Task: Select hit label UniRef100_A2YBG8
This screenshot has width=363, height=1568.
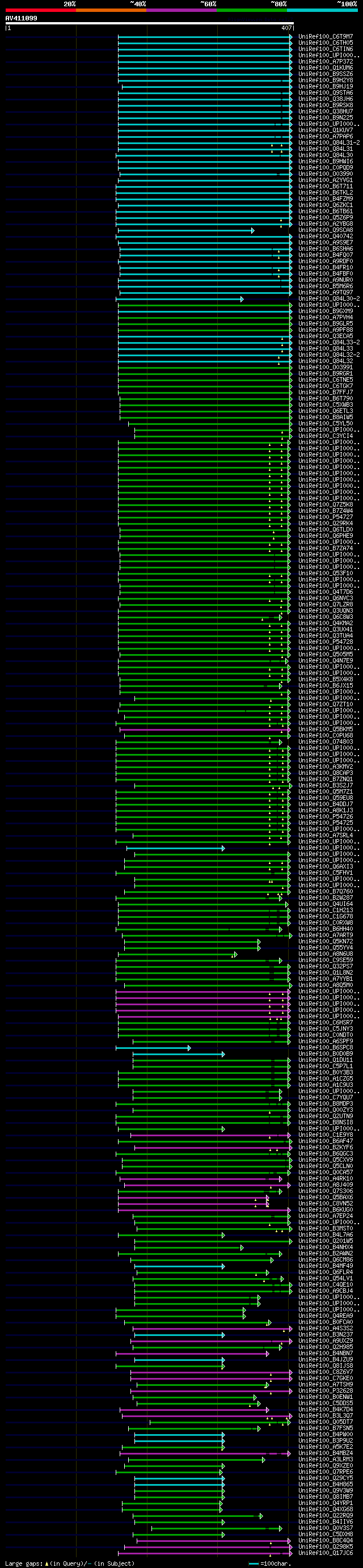Action: pyautogui.click(x=325, y=224)
